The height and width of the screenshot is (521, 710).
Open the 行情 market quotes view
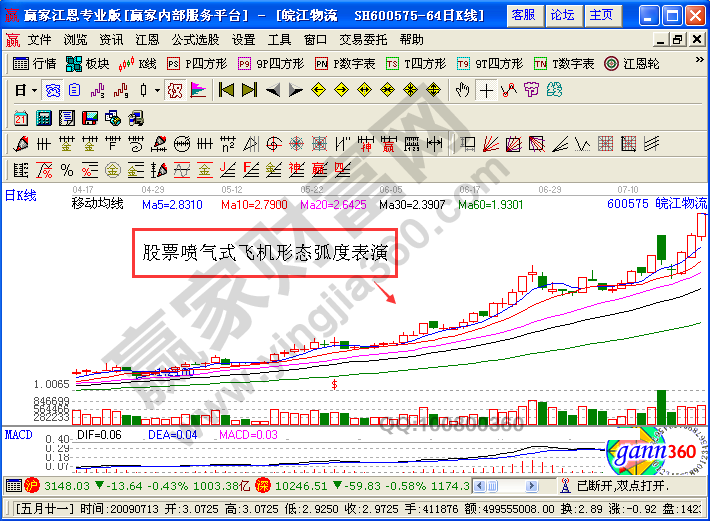coord(35,64)
